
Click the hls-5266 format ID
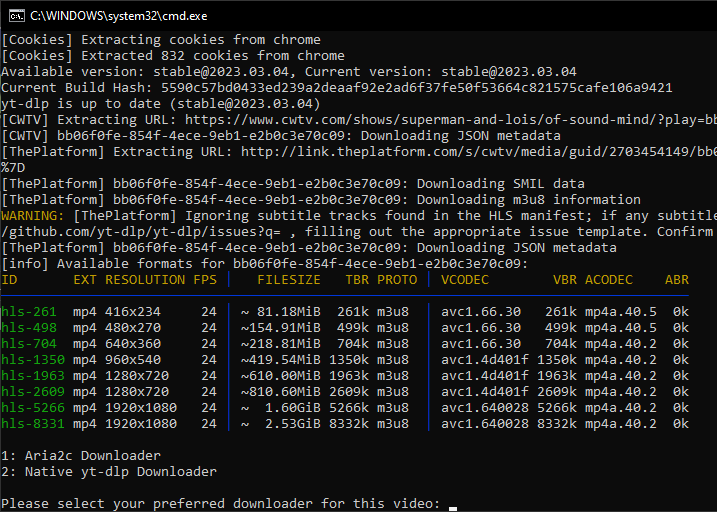pos(33,408)
